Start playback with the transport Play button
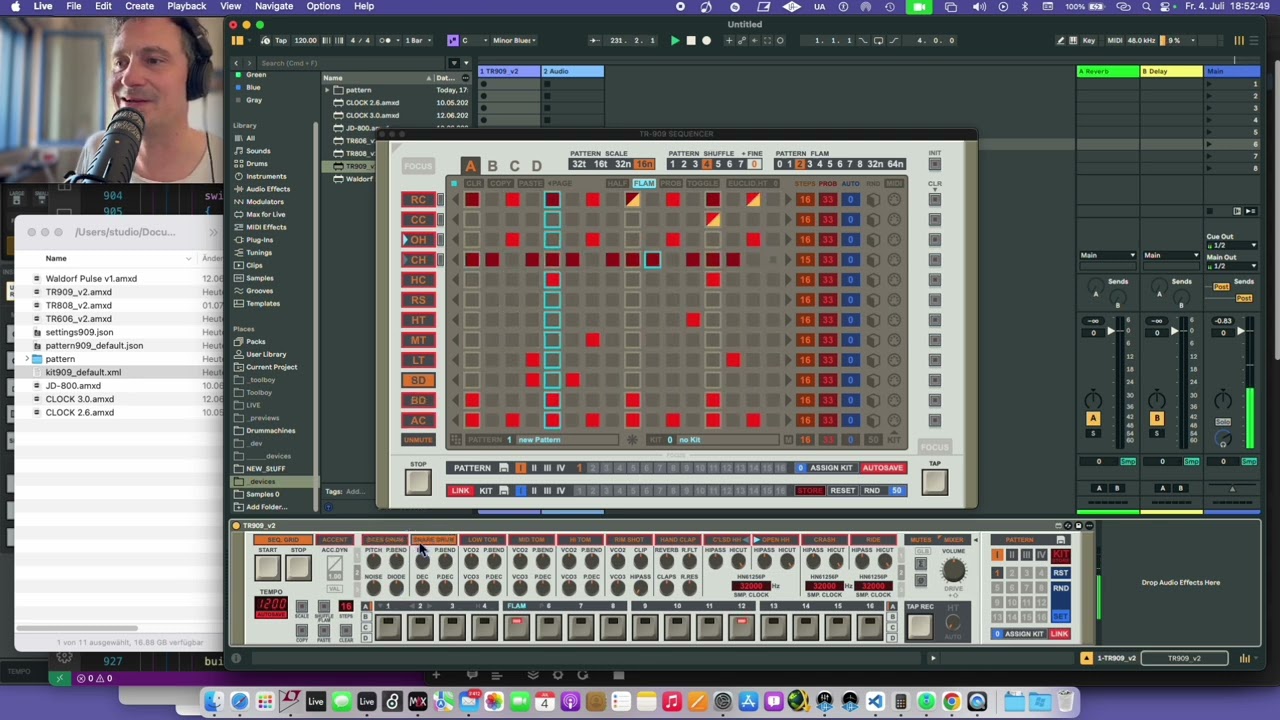1280x720 pixels. tap(674, 41)
